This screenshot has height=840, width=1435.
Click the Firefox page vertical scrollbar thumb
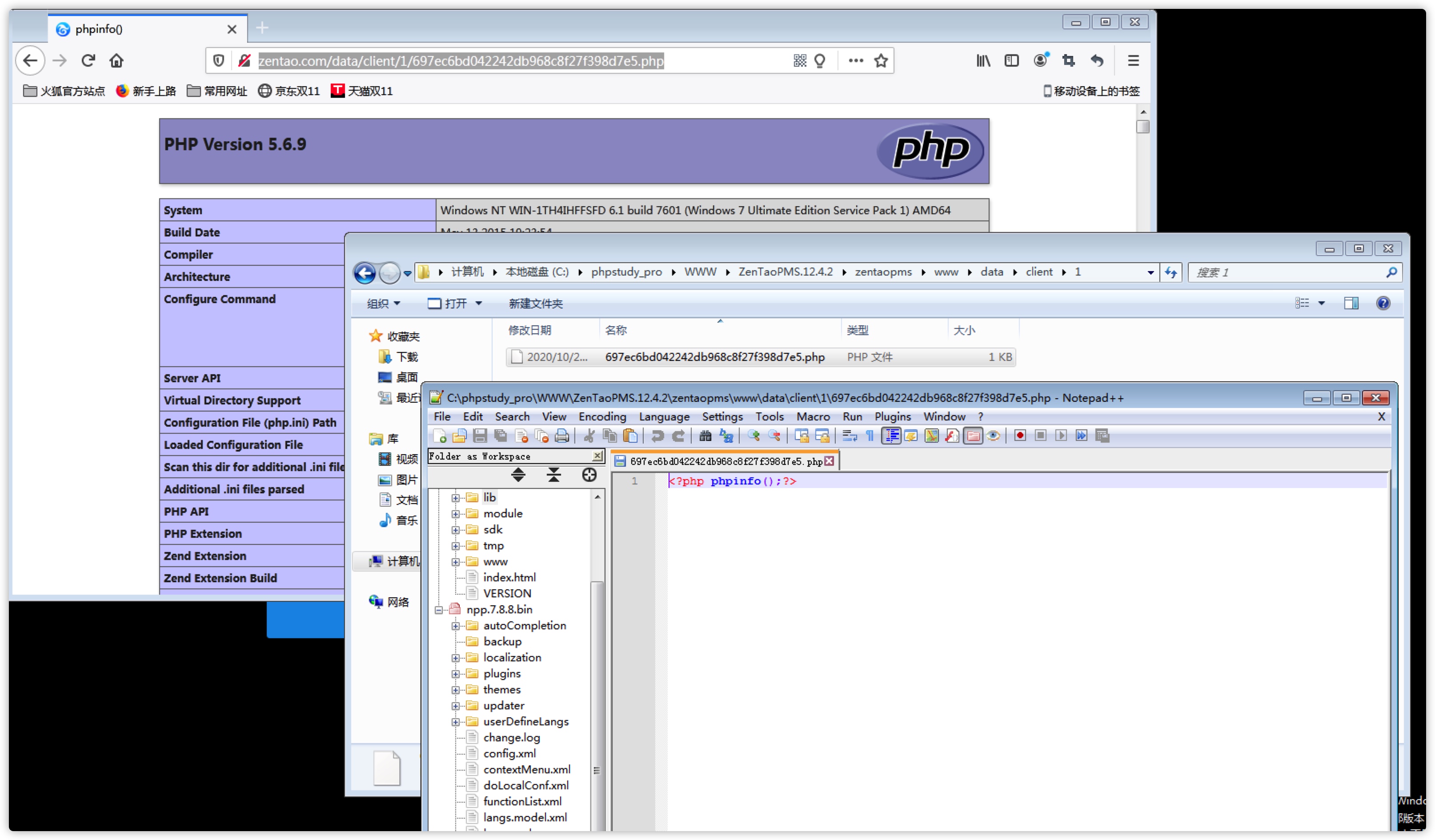click(1142, 126)
